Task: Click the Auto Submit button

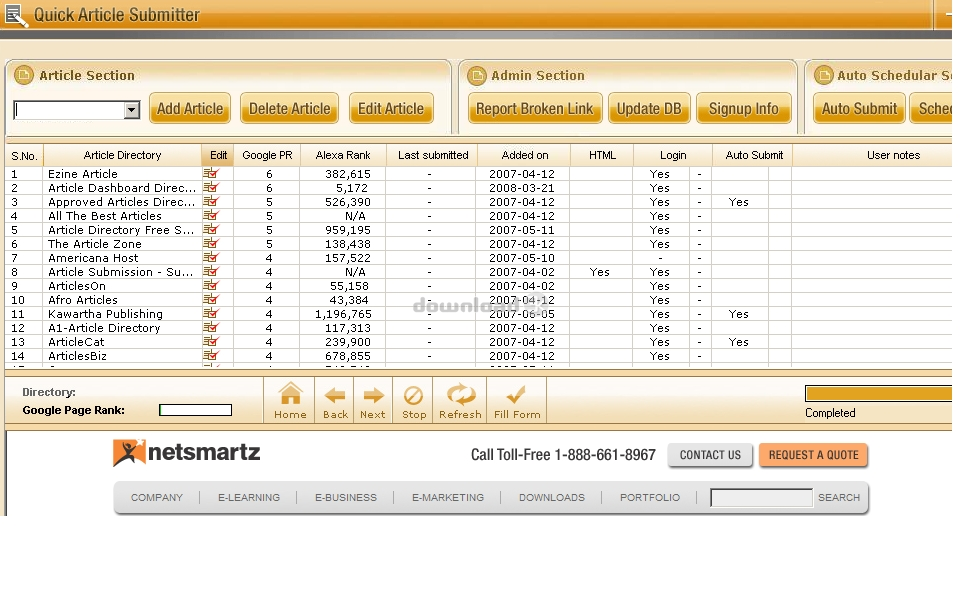Action: pyautogui.click(x=860, y=109)
